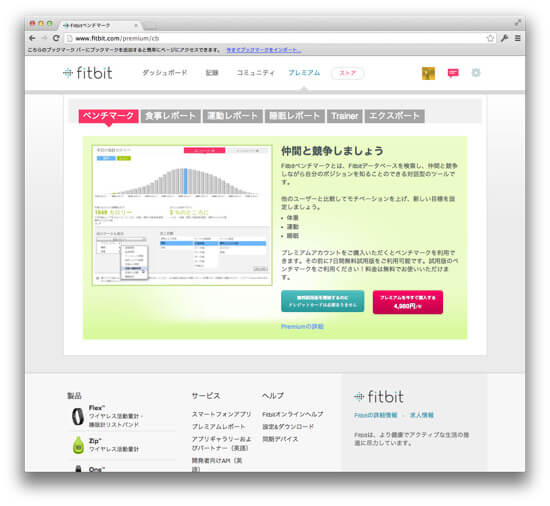The image size is (550, 506).
Task: Click the fitbit logo in the footer
Action: pos(379,397)
